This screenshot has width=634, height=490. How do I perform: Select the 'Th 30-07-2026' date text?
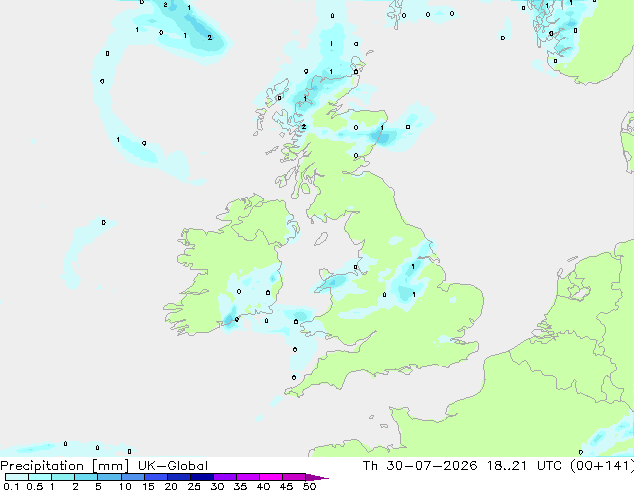click(420, 466)
